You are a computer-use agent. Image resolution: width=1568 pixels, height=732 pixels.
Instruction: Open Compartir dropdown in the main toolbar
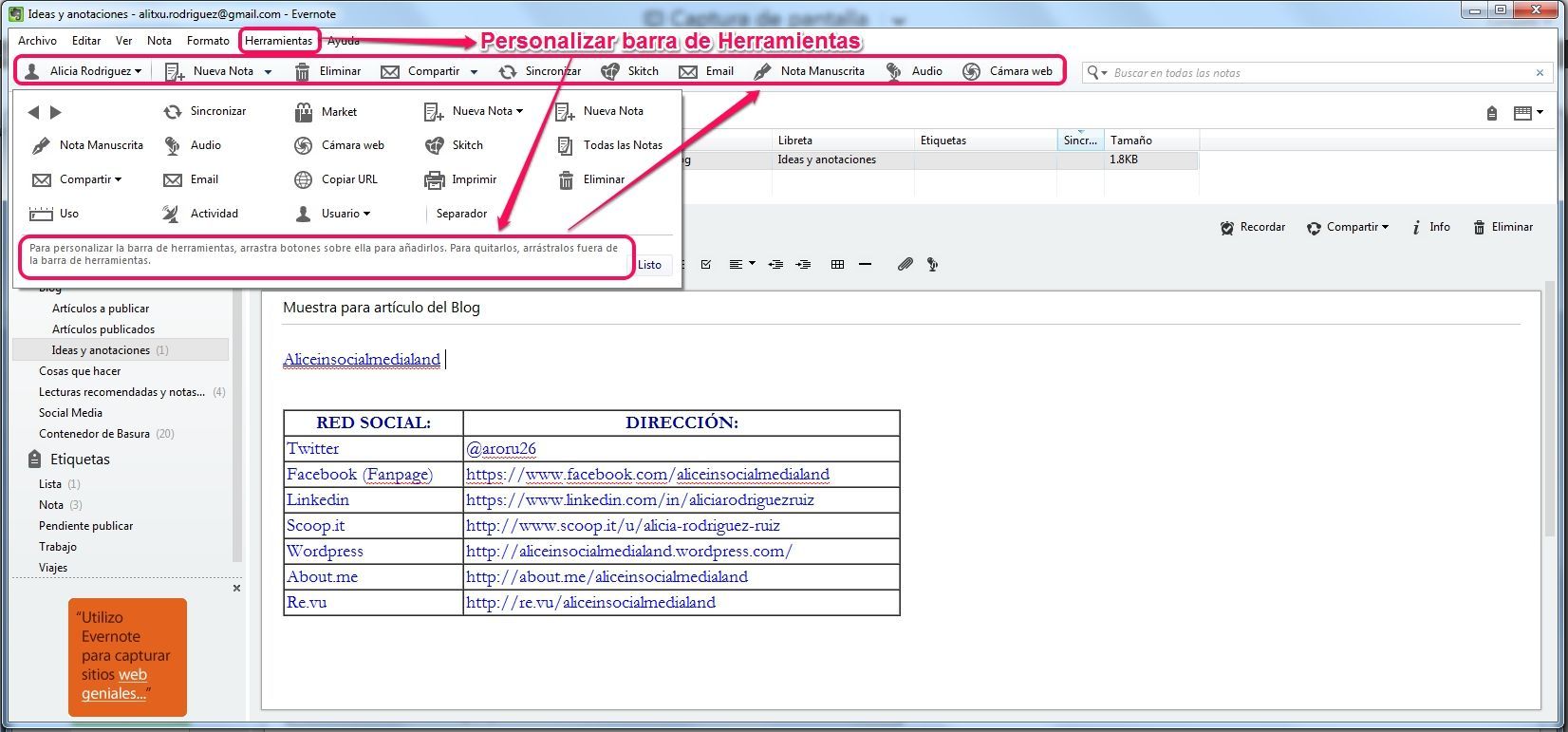pyautogui.click(x=474, y=72)
